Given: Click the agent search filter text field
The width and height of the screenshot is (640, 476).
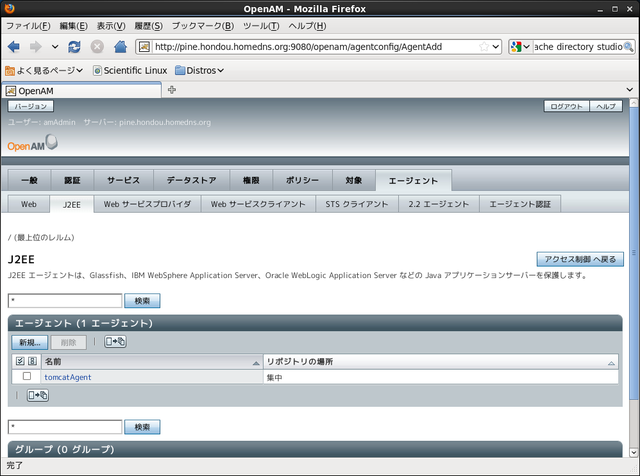Looking at the screenshot, I should [x=65, y=300].
